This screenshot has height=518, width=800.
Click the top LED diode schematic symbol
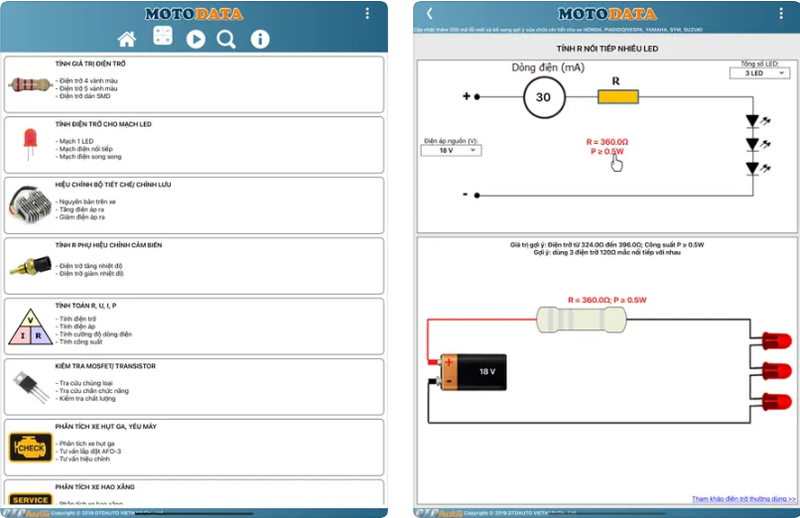753,121
